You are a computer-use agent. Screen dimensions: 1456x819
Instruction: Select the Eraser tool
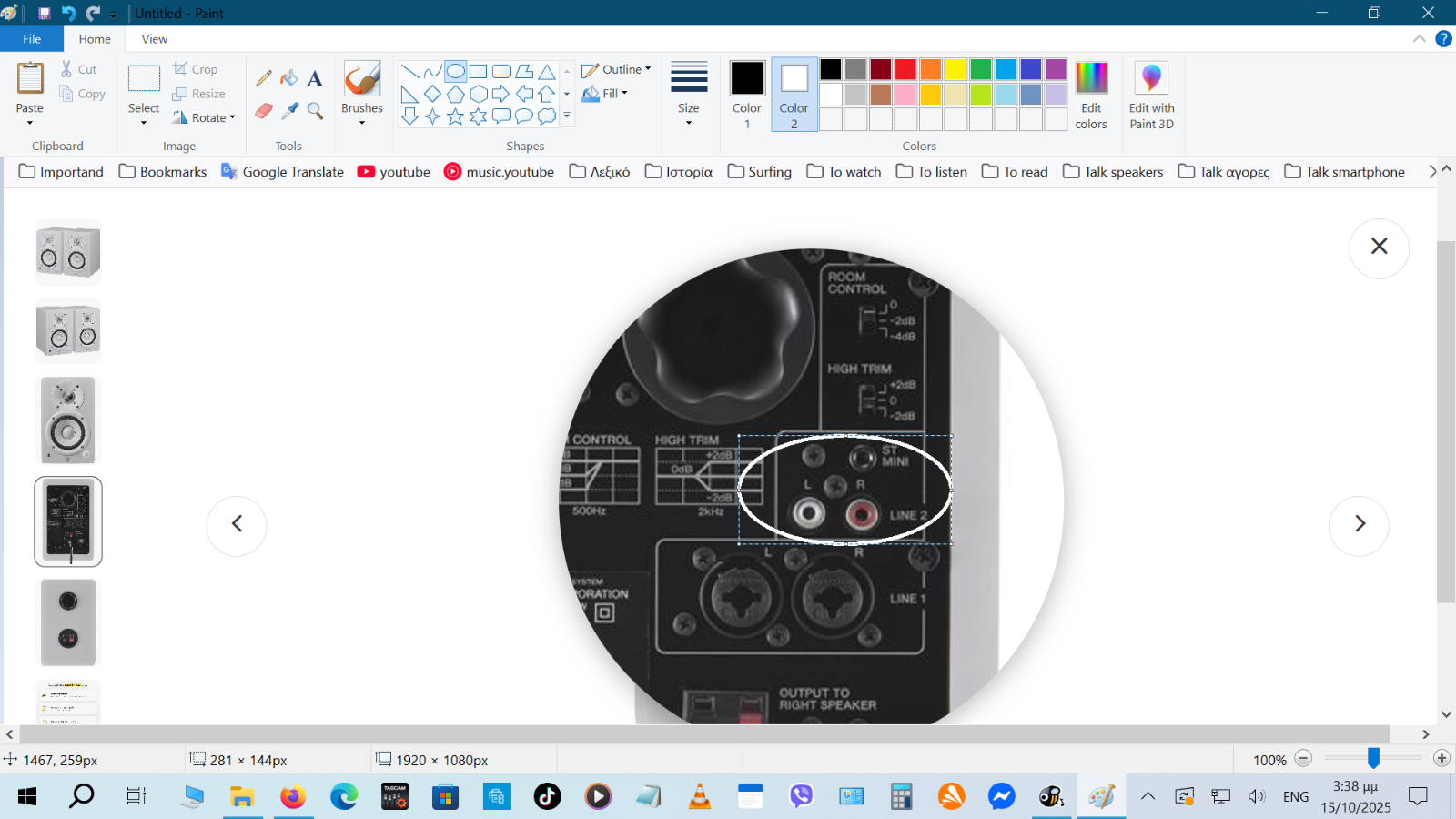pos(264,111)
